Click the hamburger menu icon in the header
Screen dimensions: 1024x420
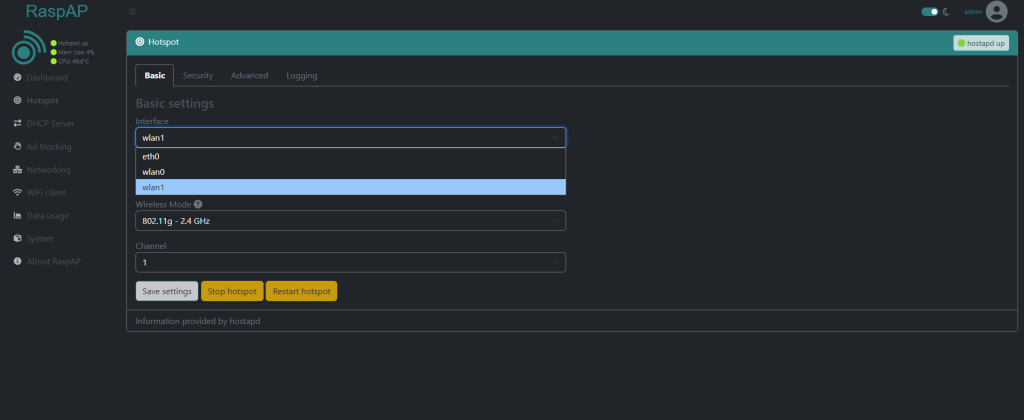point(132,12)
